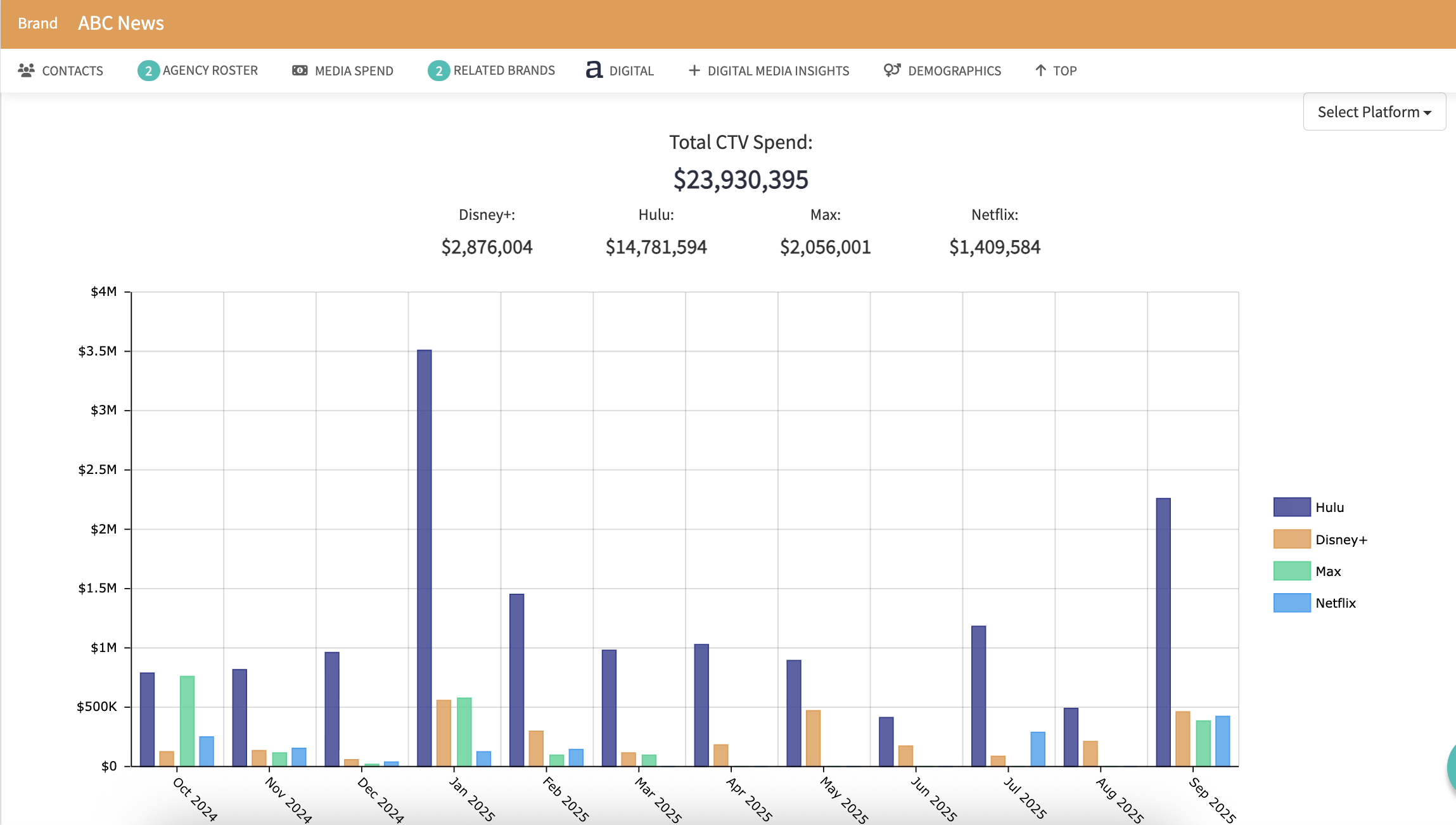Click the ABC News brand title

(121, 23)
